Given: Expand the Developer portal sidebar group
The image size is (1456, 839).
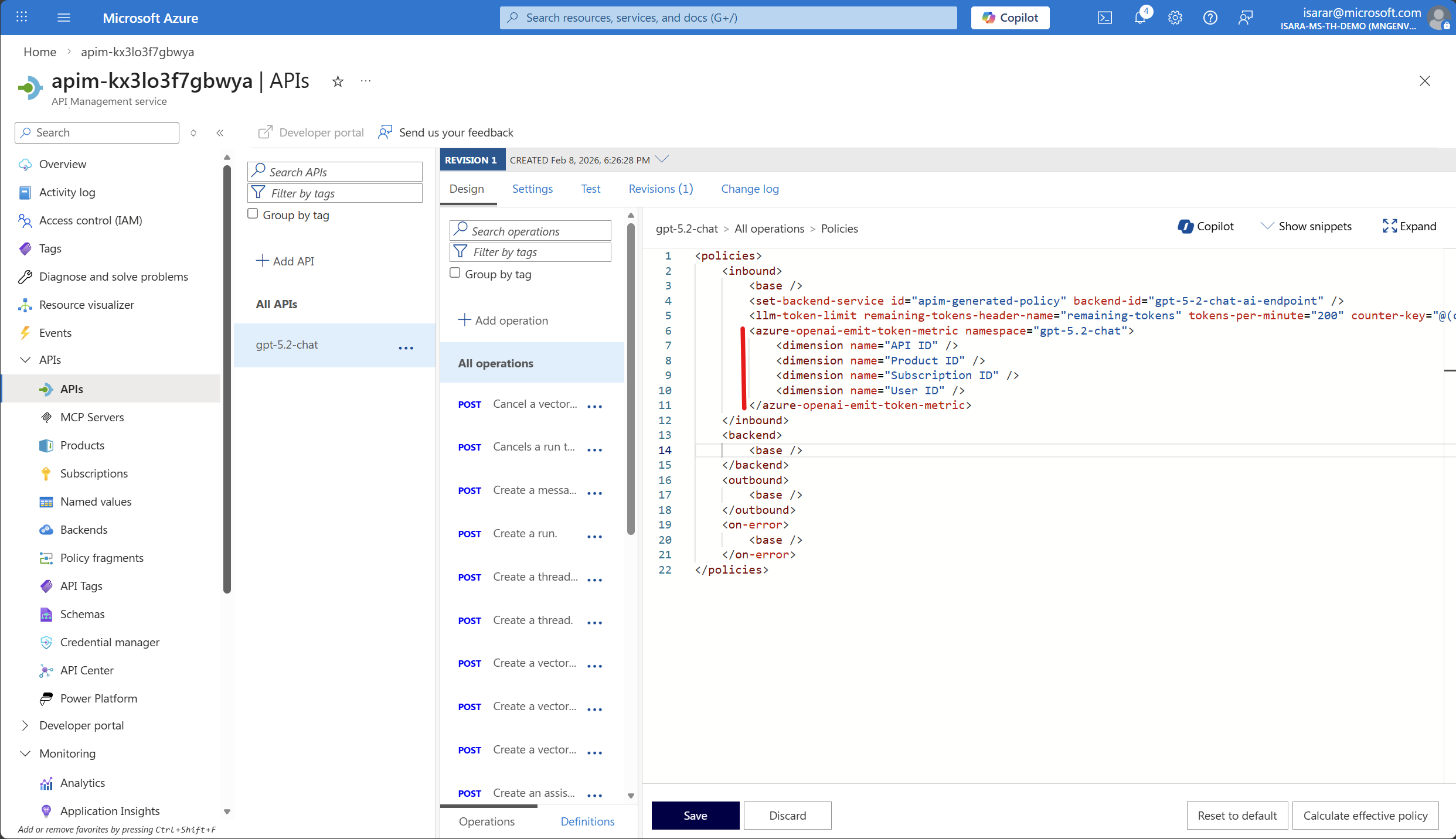Looking at the screenshot, I should (25, 725).
